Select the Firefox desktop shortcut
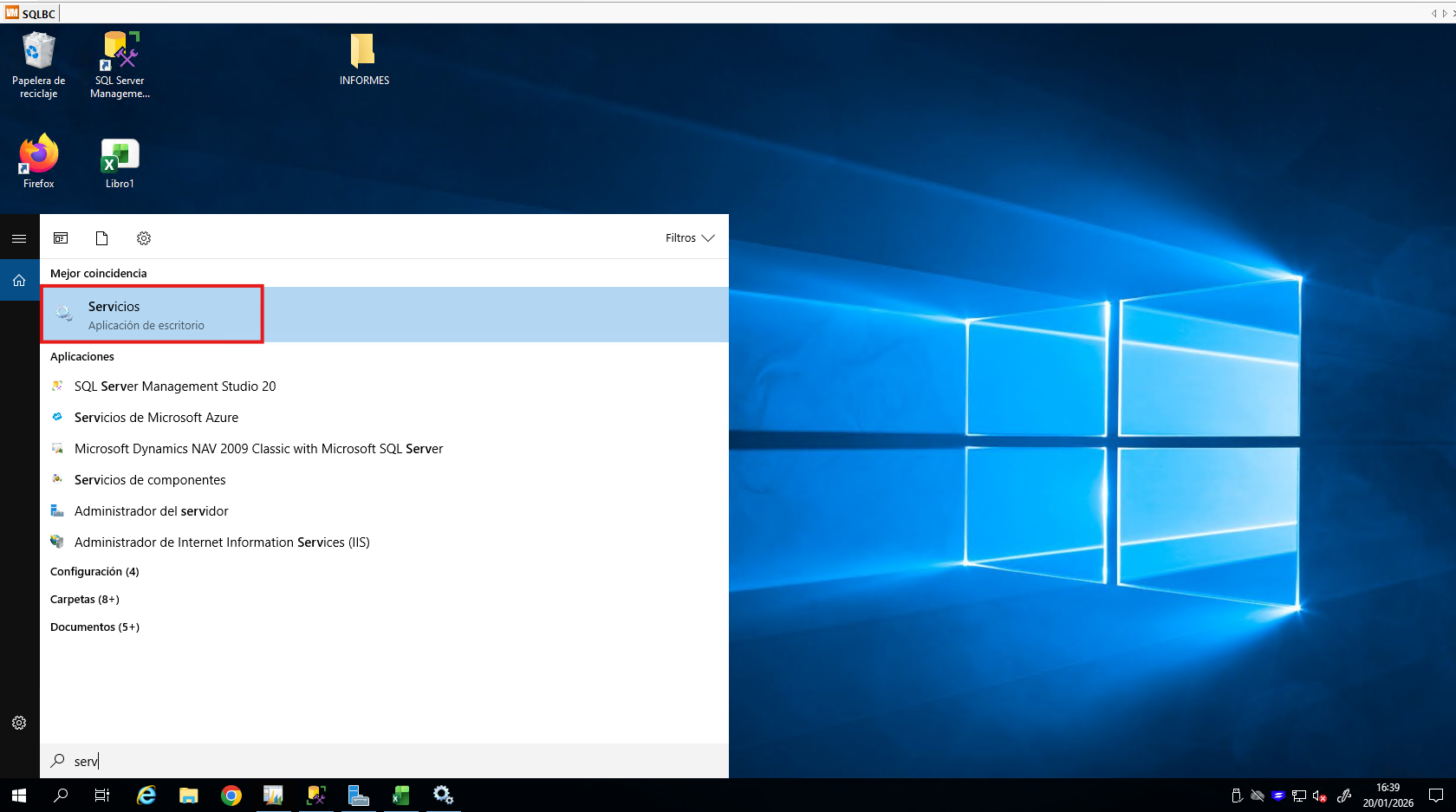The image size is (1456, 812). point(38,161)
